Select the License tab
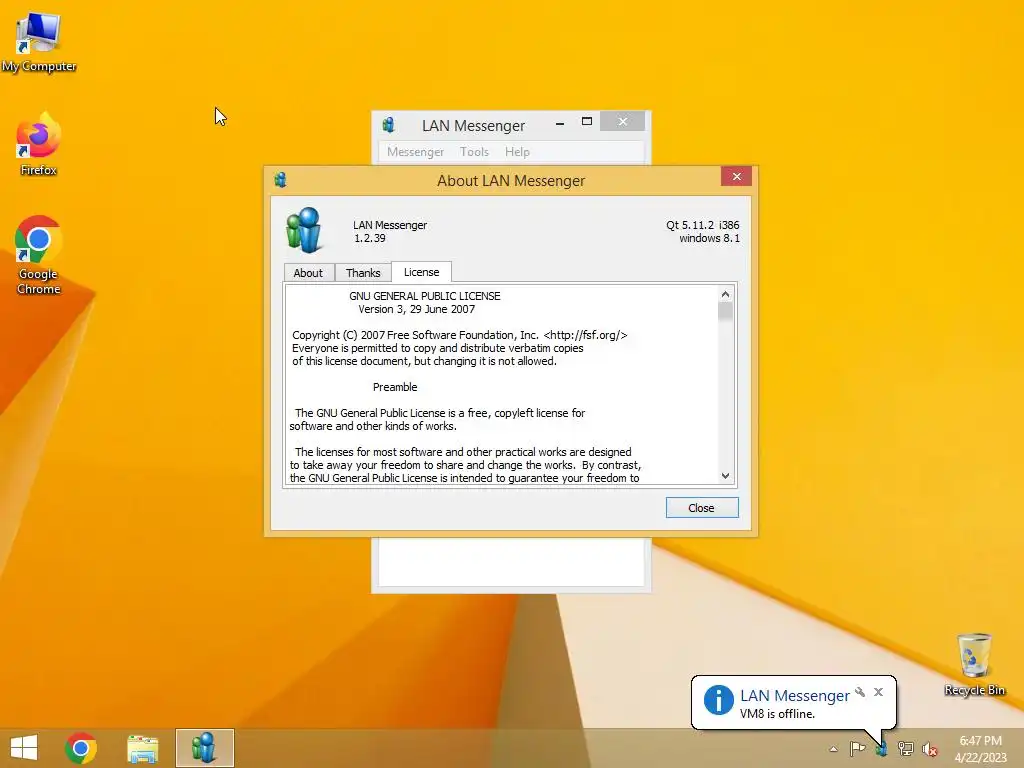The height and width of the screenshot is (768, 1024). tap(421, 272)
